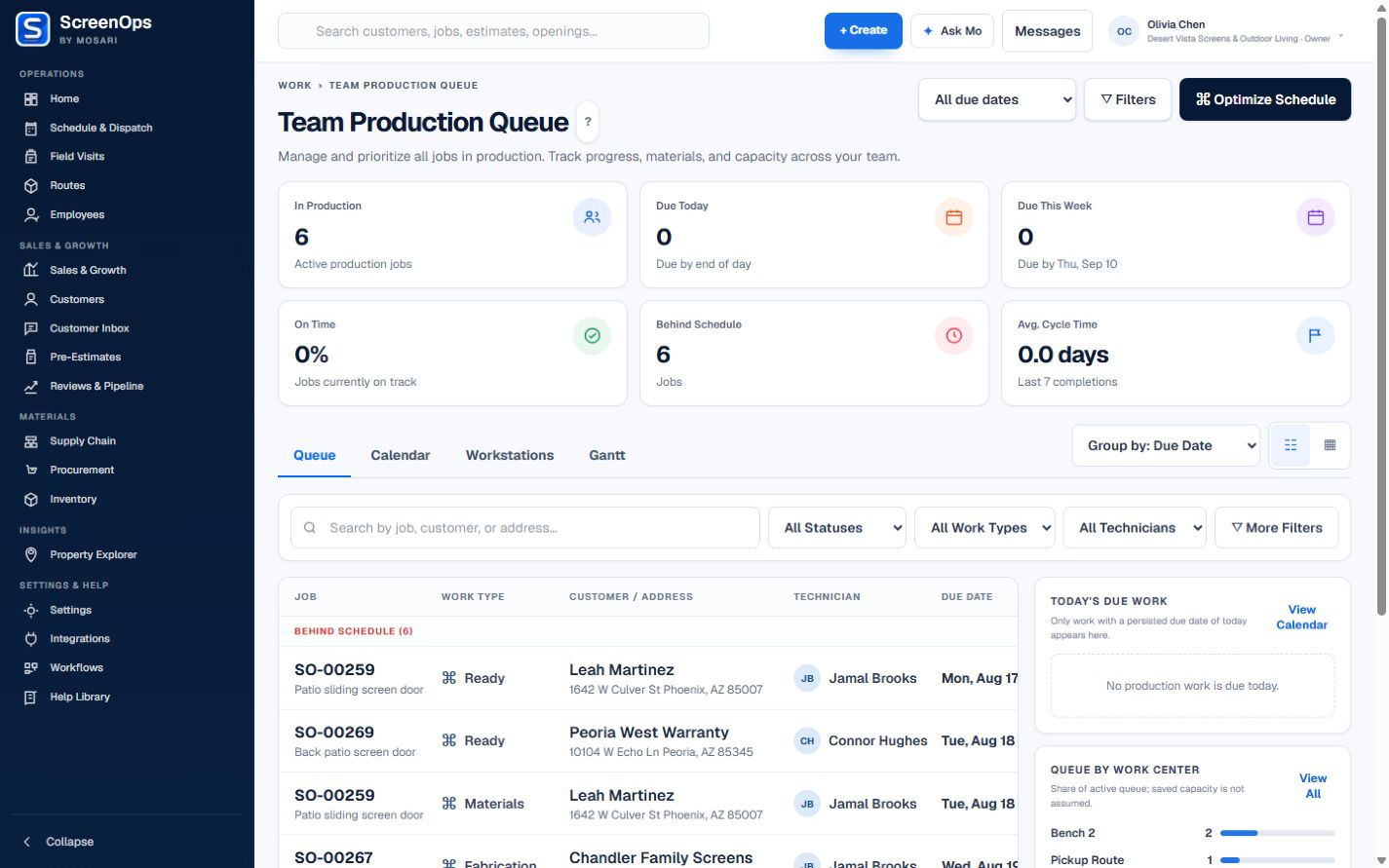Click the Supply Chain icon
Screen dimensions: 1389x868
31,441
